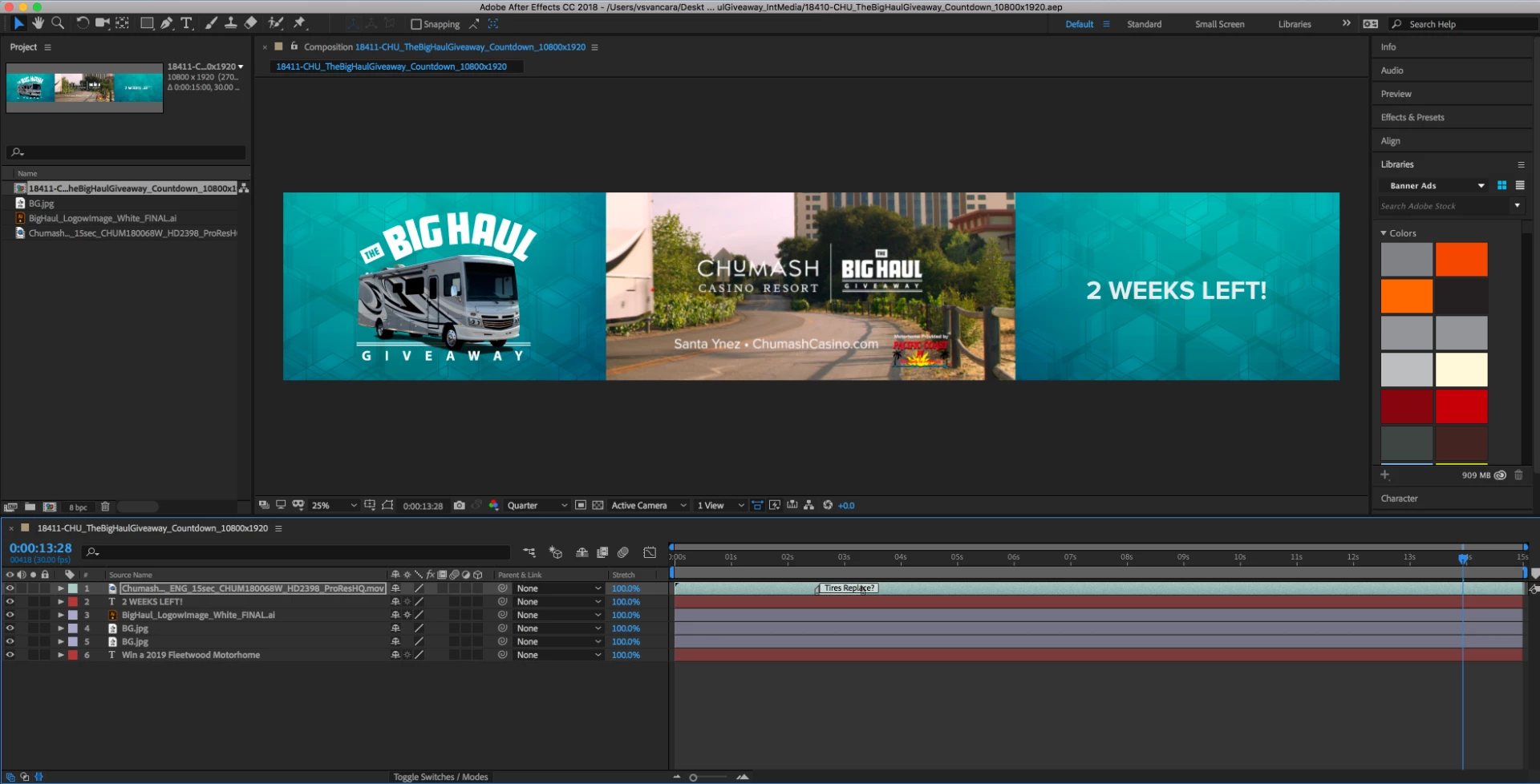Select the Horizontal Type tool
The height and width of the screenshot is (784, 1540).
click(187, 23)
